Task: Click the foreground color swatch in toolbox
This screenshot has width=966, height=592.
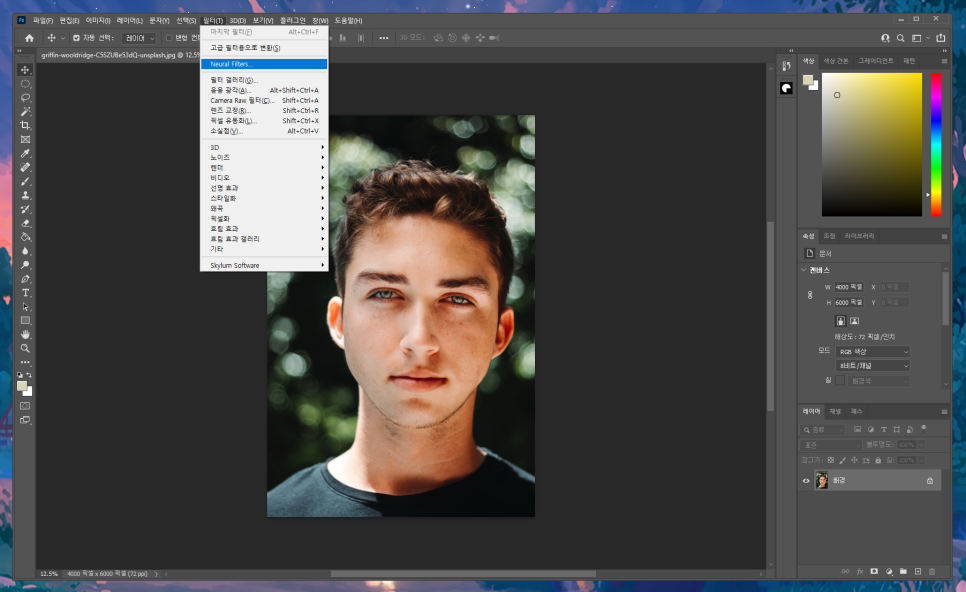Action: [x=22, y=386]
